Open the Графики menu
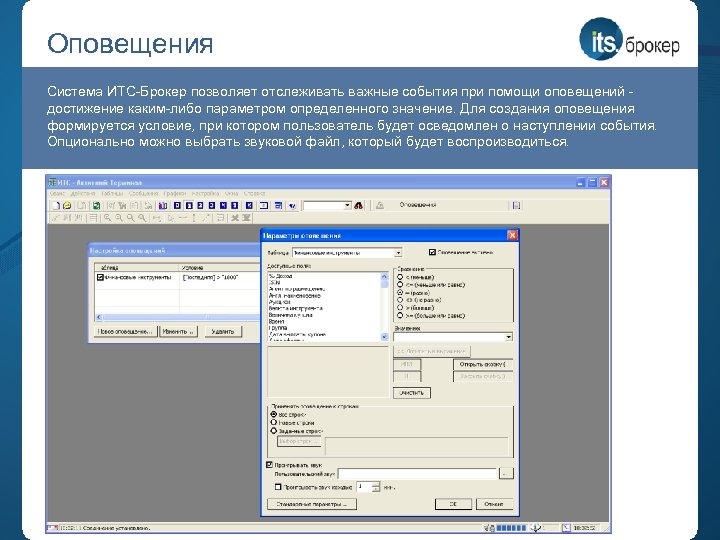Image resolution: width=720 pixels, height=540 pixels. point(175,194)
